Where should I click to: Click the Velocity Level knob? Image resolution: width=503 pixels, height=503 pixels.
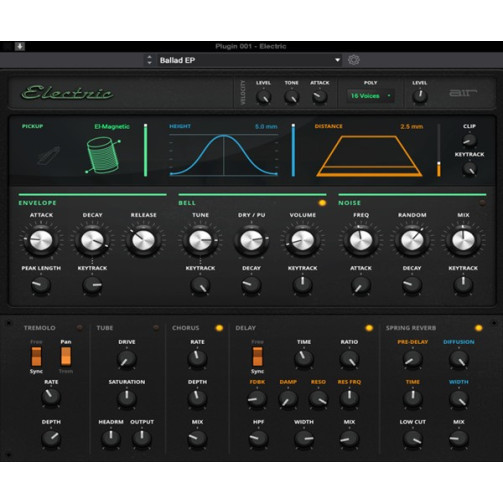click(x=263, y=97)
